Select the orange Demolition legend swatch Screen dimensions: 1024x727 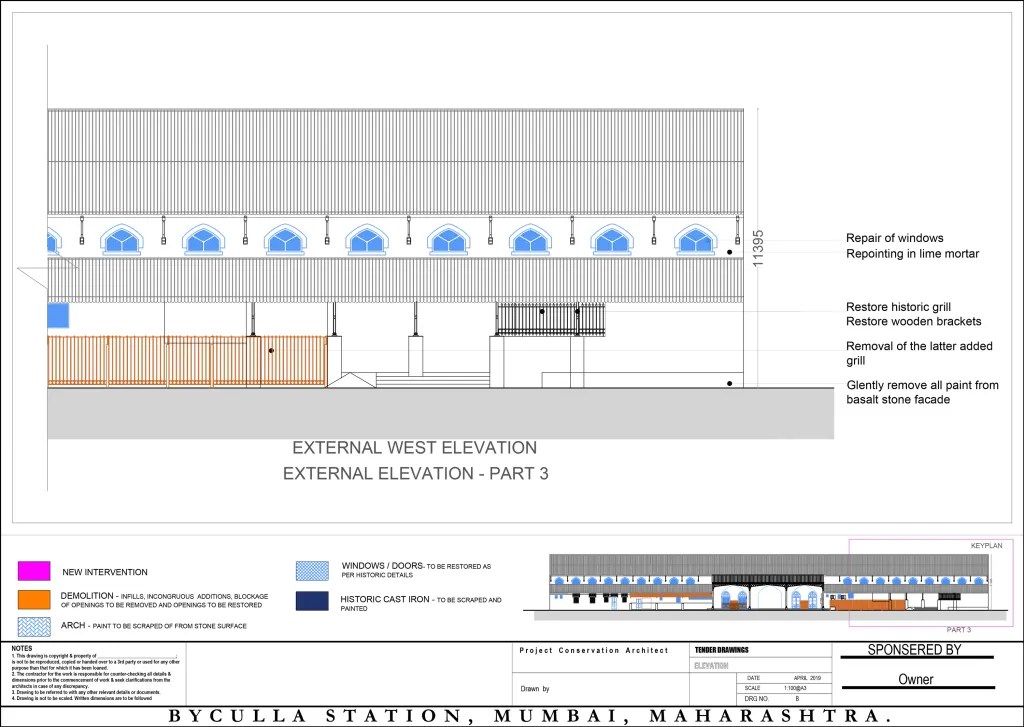33,599
